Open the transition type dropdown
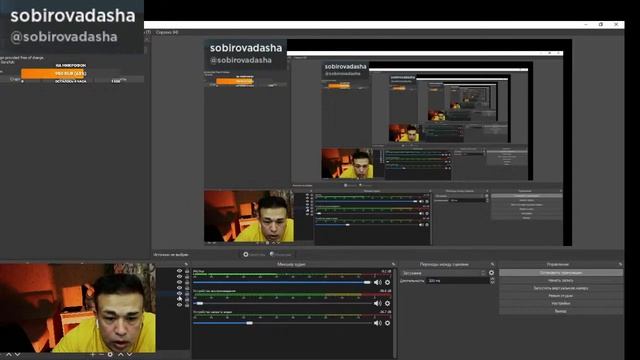Screen dimensions: 640x360 pos(443,273)
